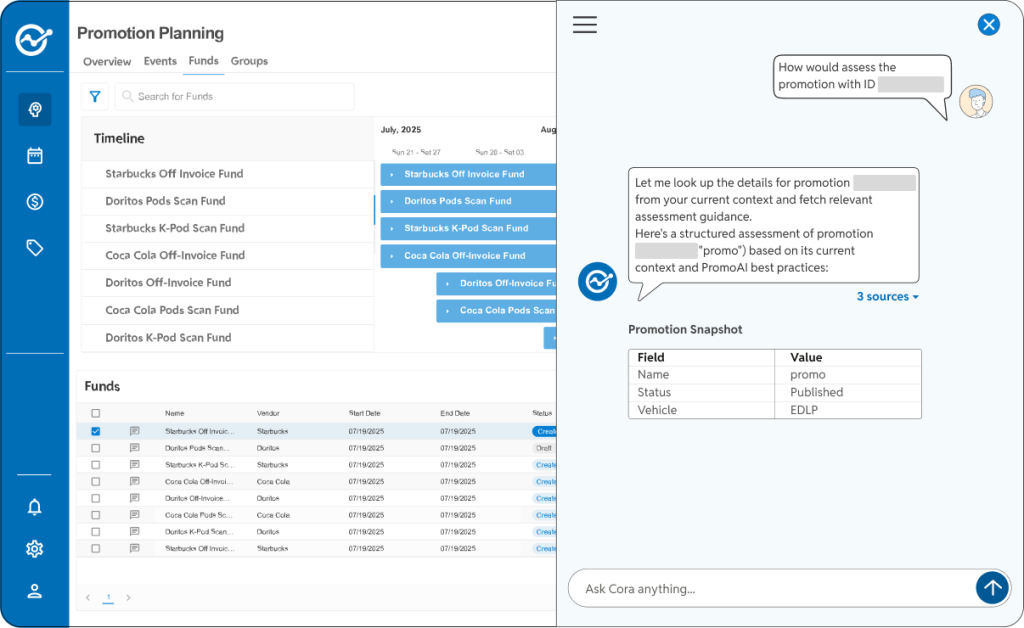
Task: Click the Ask Cora anything input
Action: pyautogui.click(x=771, y=588)
